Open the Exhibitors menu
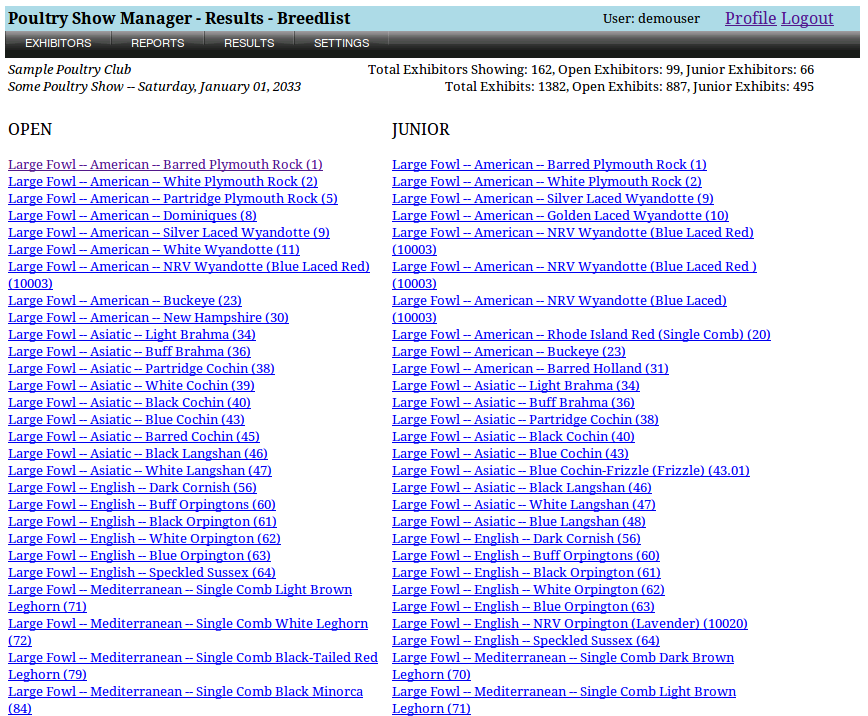868x716 pixels. (x=58, y=43)
